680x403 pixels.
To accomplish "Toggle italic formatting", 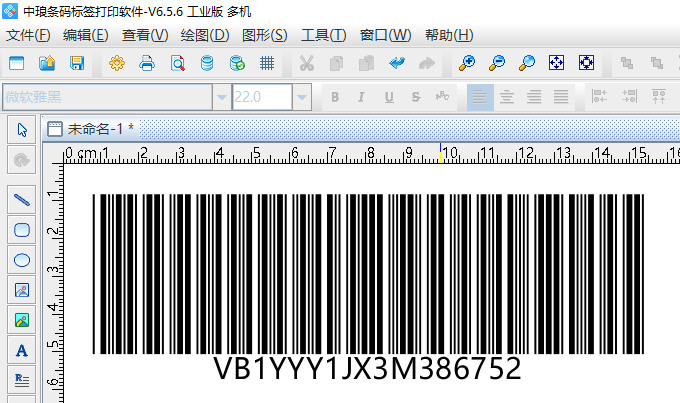I will [x=361, y=97].
